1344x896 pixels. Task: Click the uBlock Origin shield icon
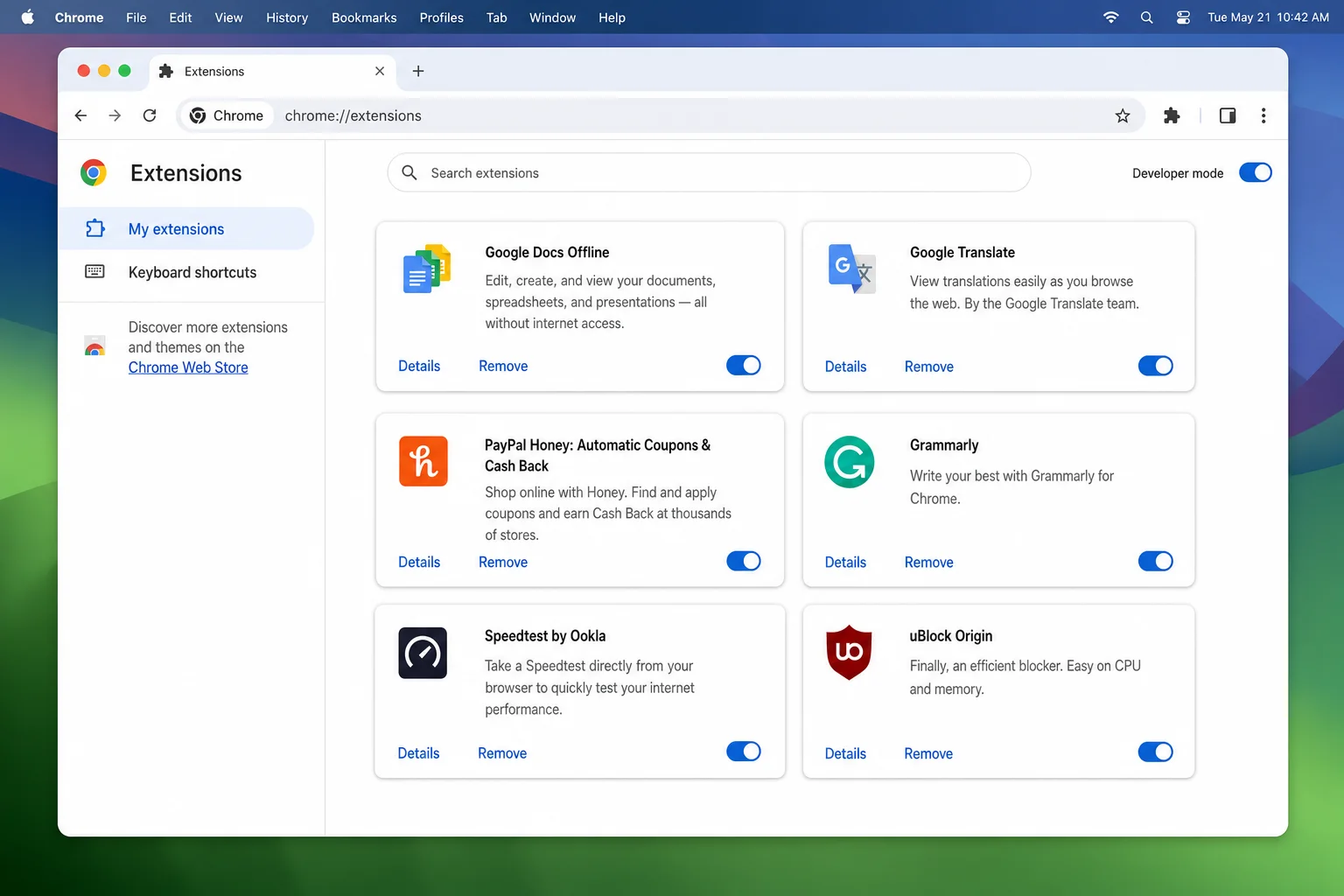pyautogui.click(x=849, y=652)
